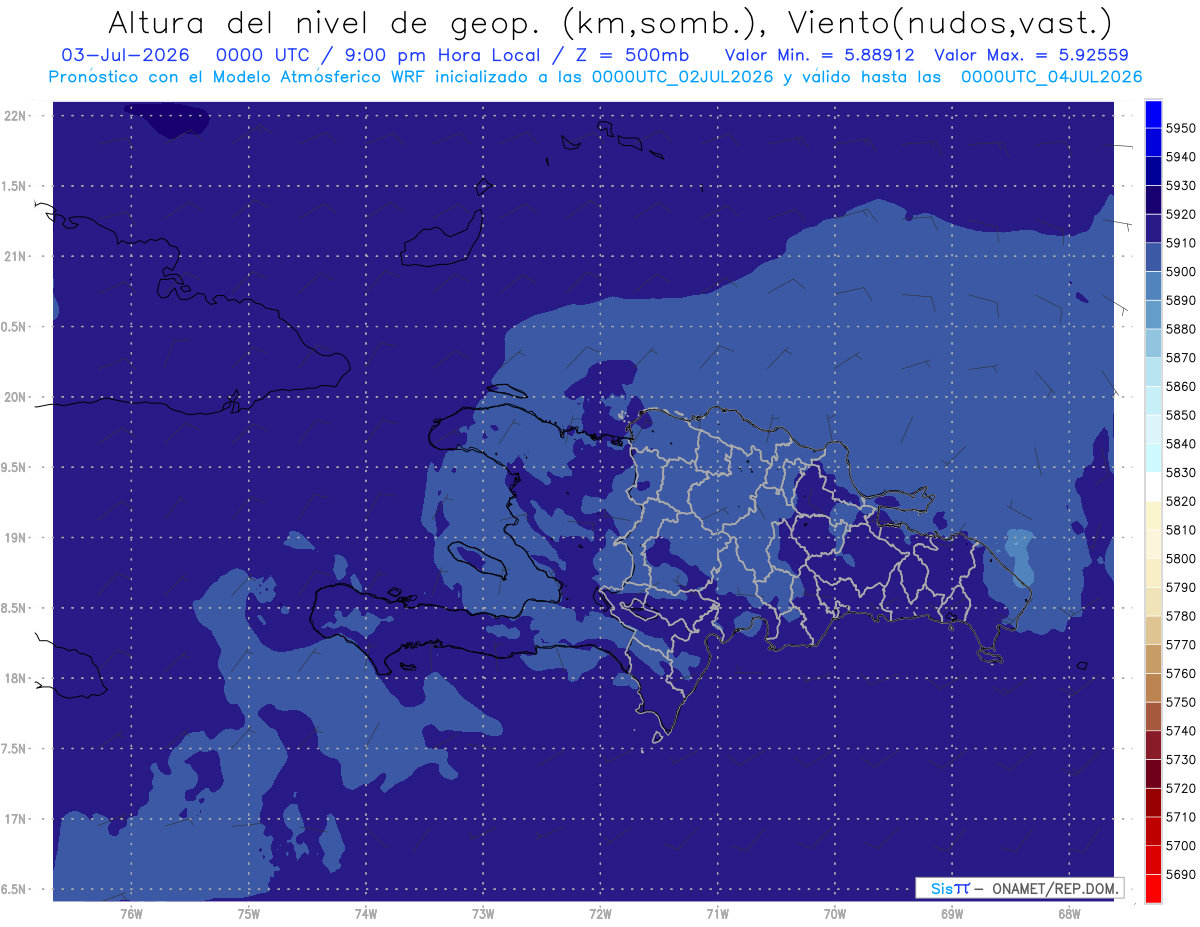This screenshot has width=1200, height=927.
Task: Click the '5820' color bar value
Action: coord(1180,501)
